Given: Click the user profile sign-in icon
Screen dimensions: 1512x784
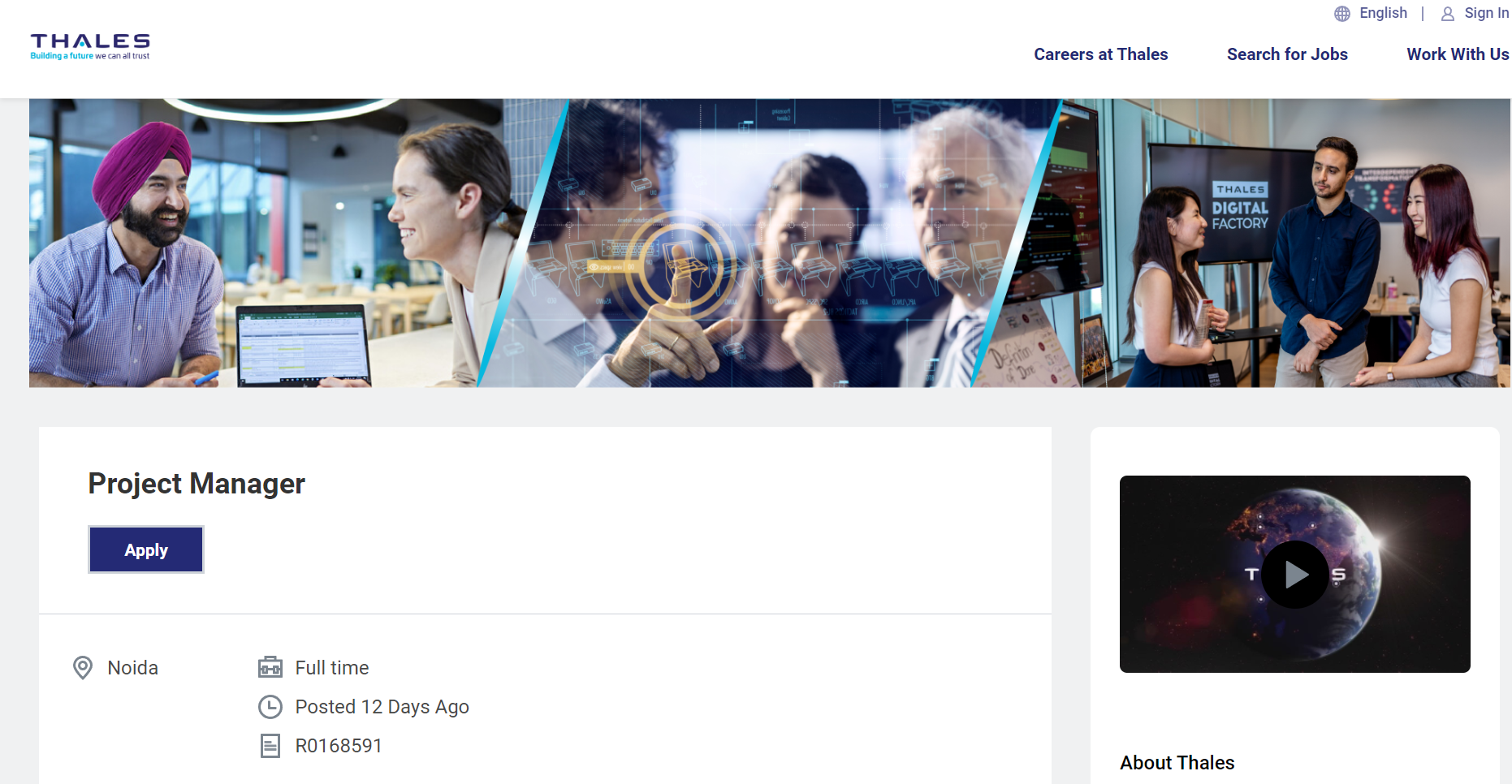Looking at the screenshot, I should (1448, 14).
